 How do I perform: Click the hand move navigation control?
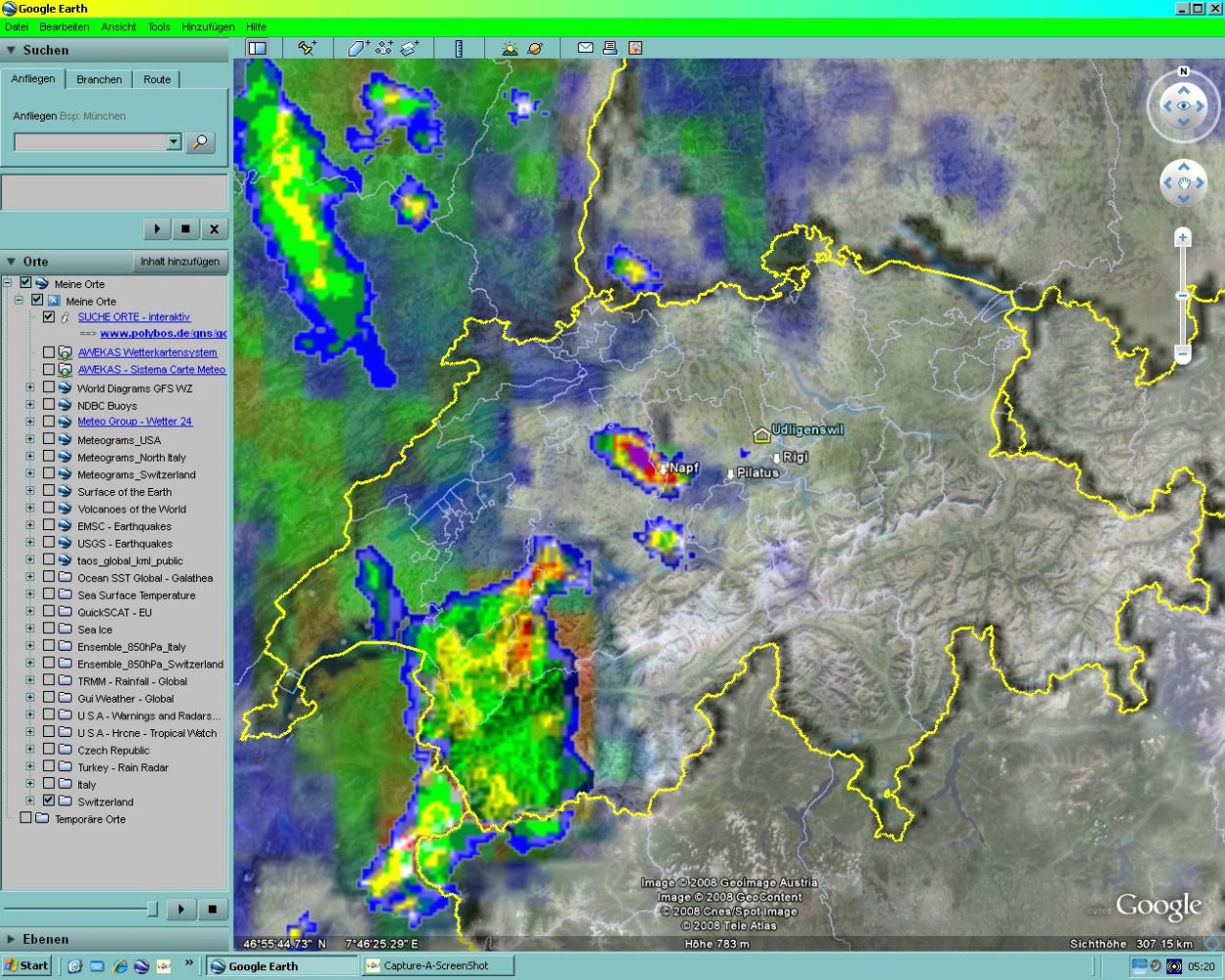coord(1184,183)
